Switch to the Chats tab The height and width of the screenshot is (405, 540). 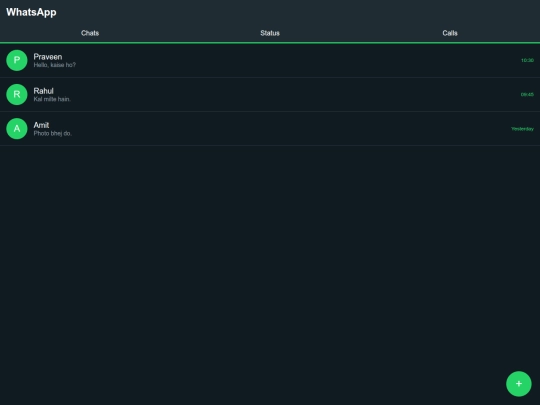(x=90, y=33)
